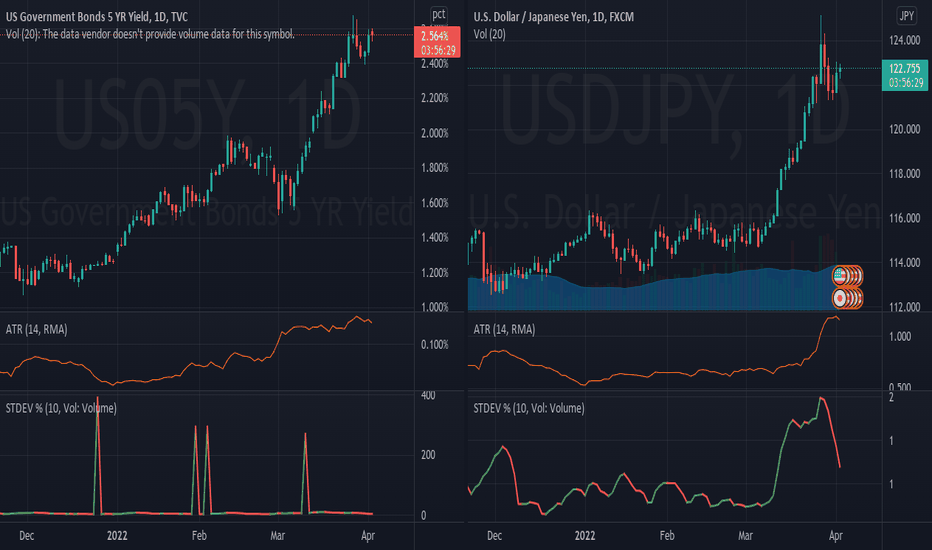Viewport: 932px width, 550px height.
Task: Click the 118.000 price axis label
Action: 904,174
